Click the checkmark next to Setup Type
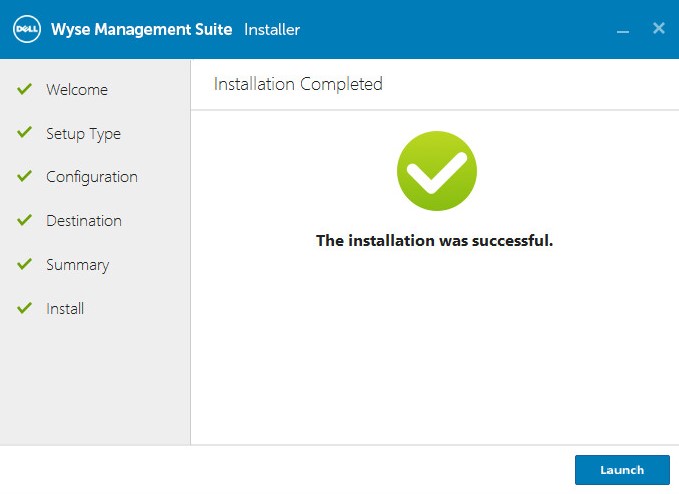This screenshot has width=679, height=494. coord(24,133)
